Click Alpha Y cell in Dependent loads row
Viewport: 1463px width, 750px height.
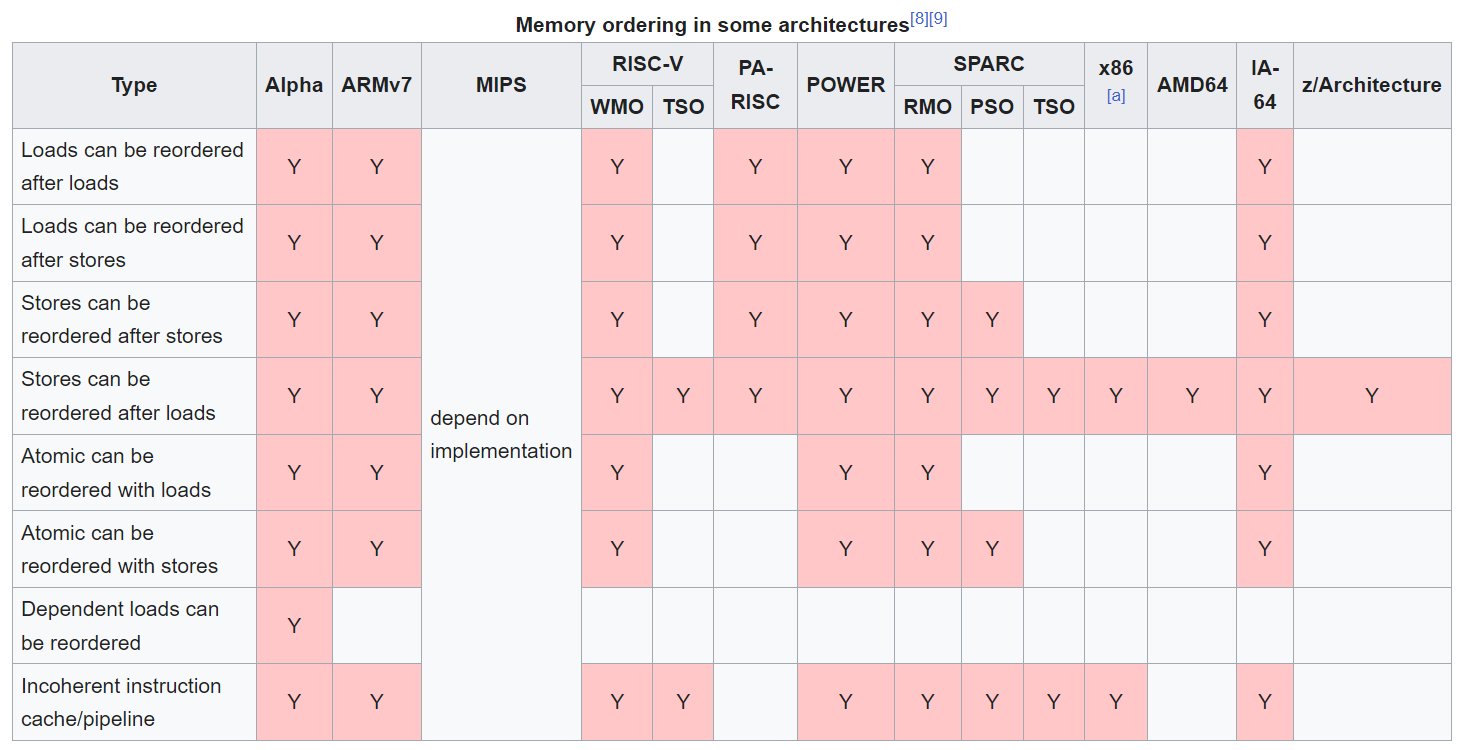[x=294, y=626]
